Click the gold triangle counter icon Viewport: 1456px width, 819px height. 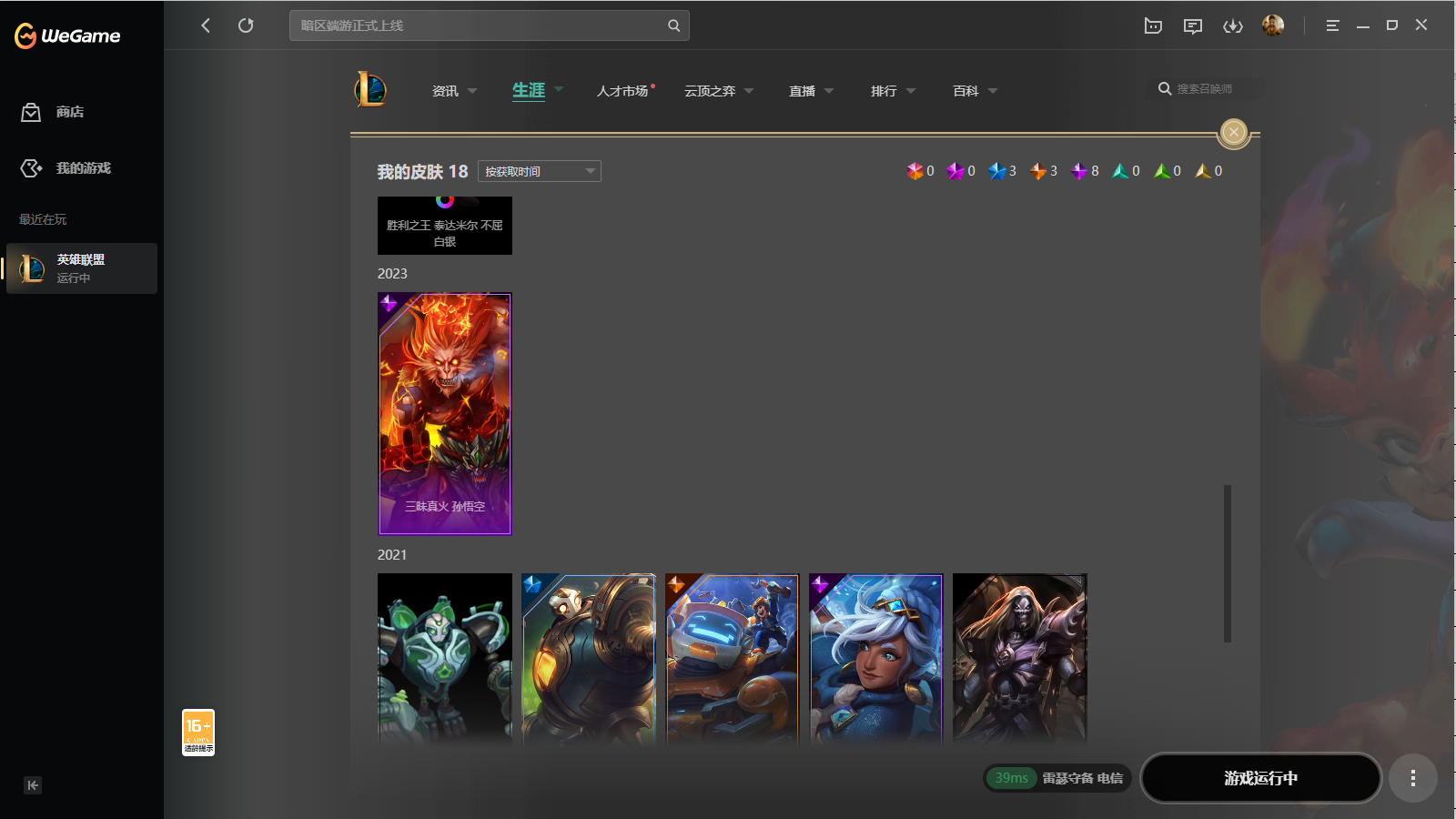1203,171
